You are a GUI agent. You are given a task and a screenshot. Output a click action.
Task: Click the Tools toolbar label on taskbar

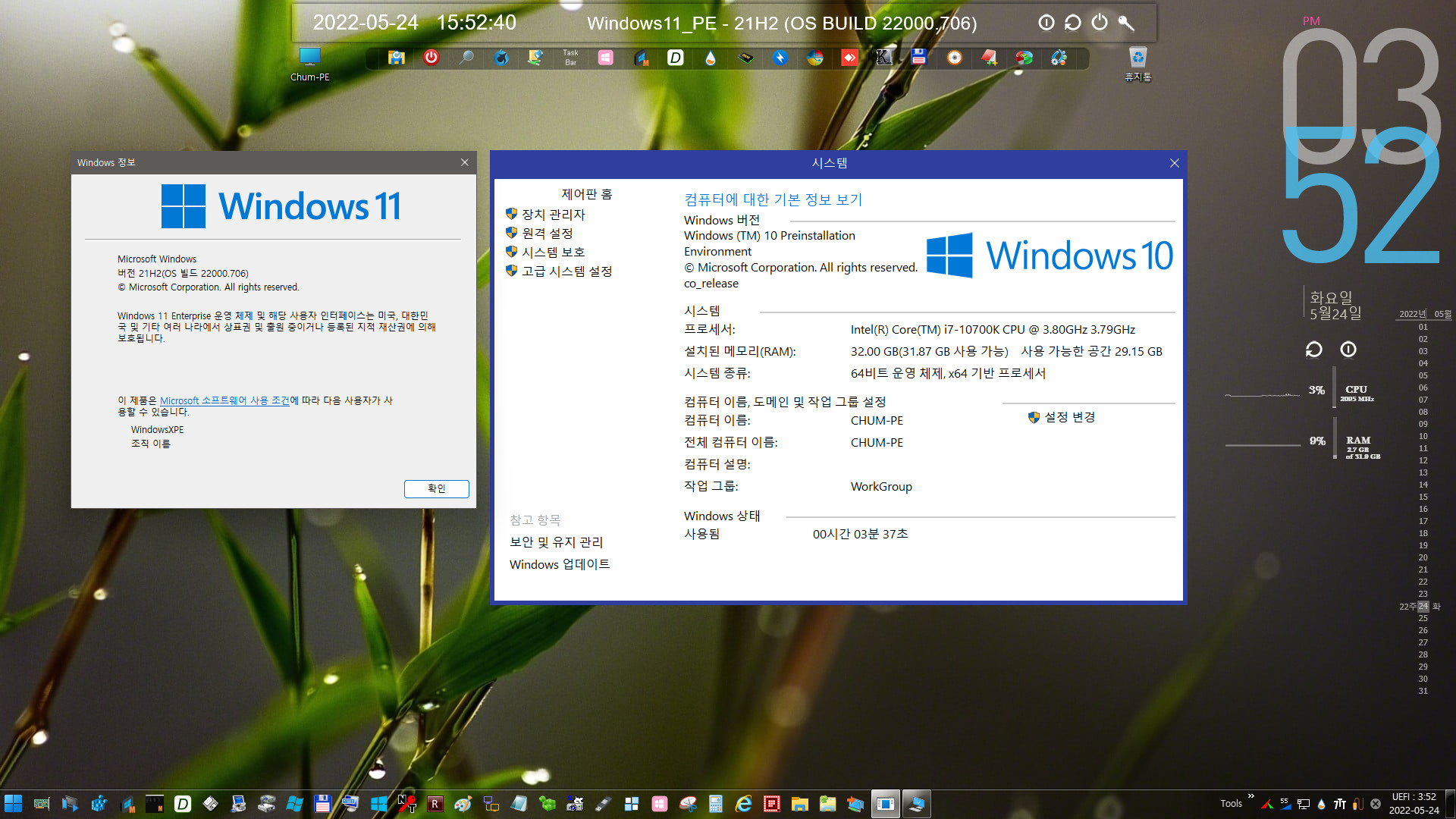pyautogui.click(x=1231, y=804)
